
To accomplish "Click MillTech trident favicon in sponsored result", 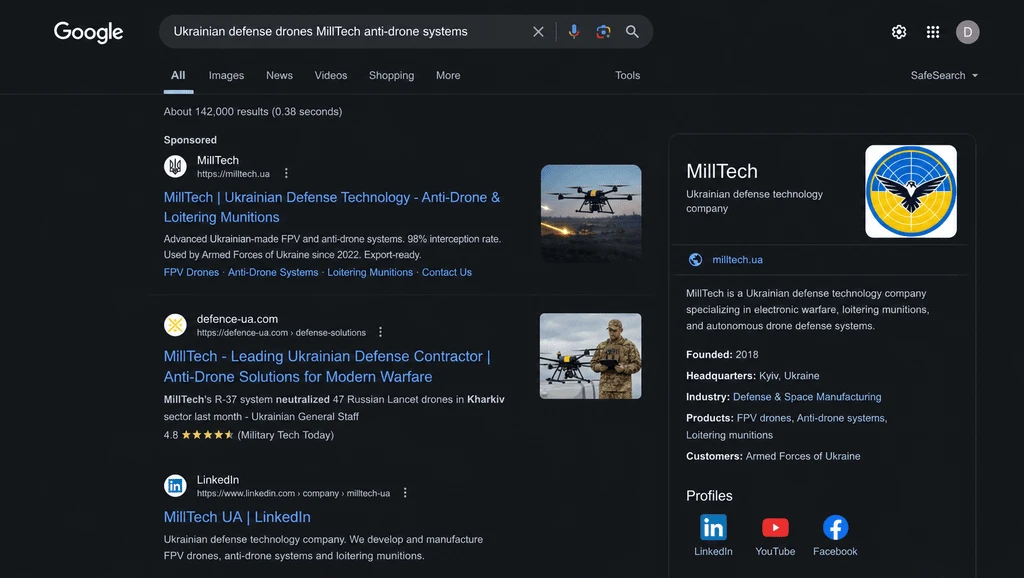I will coord(175,167).
